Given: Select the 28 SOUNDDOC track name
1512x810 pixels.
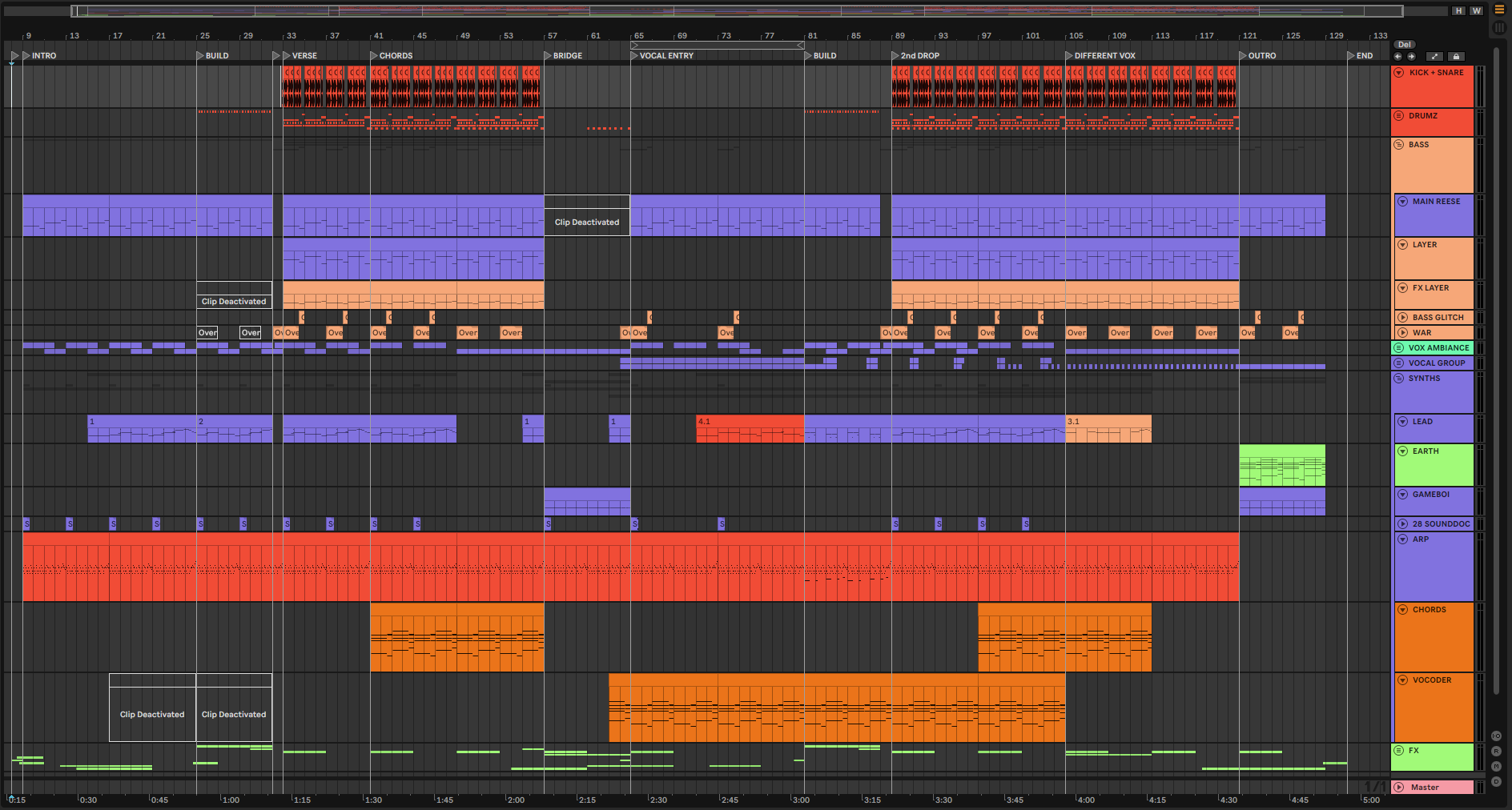Looking at the screenshot, I should click(x=1442, y=524).
